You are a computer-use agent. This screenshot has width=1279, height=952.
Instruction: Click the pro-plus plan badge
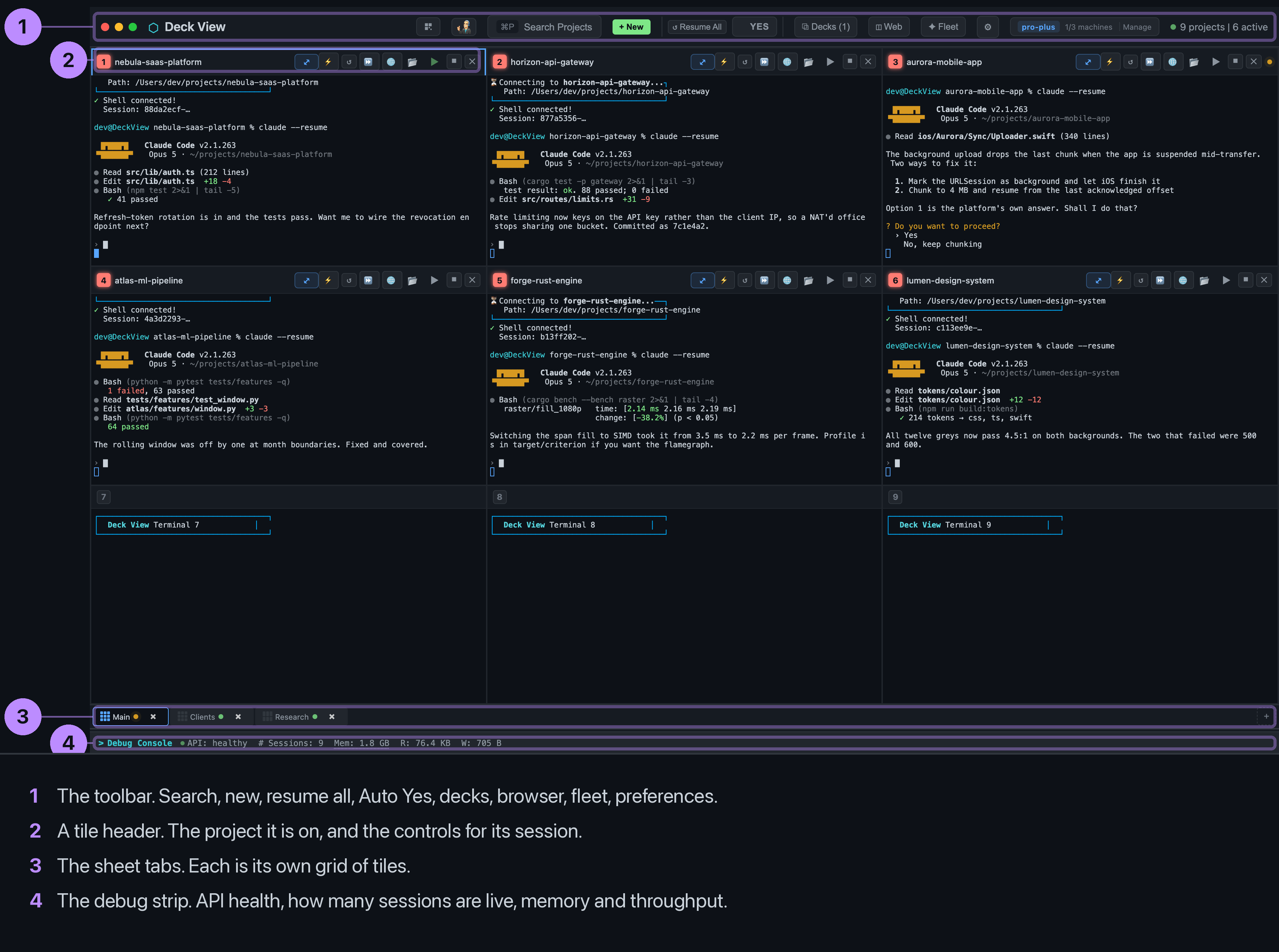point(1038,27)
